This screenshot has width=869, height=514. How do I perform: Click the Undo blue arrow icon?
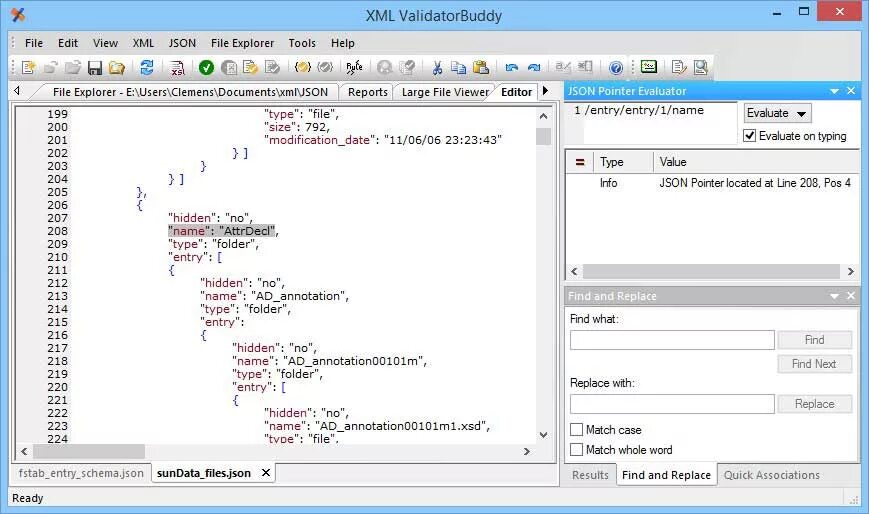(x=512, y=68)
